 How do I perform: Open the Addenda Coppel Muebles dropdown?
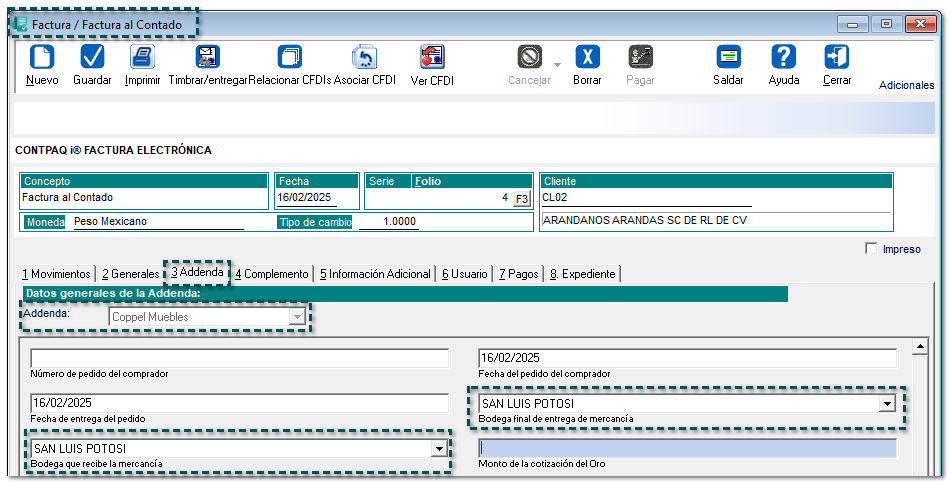click(x=297, y=317)
